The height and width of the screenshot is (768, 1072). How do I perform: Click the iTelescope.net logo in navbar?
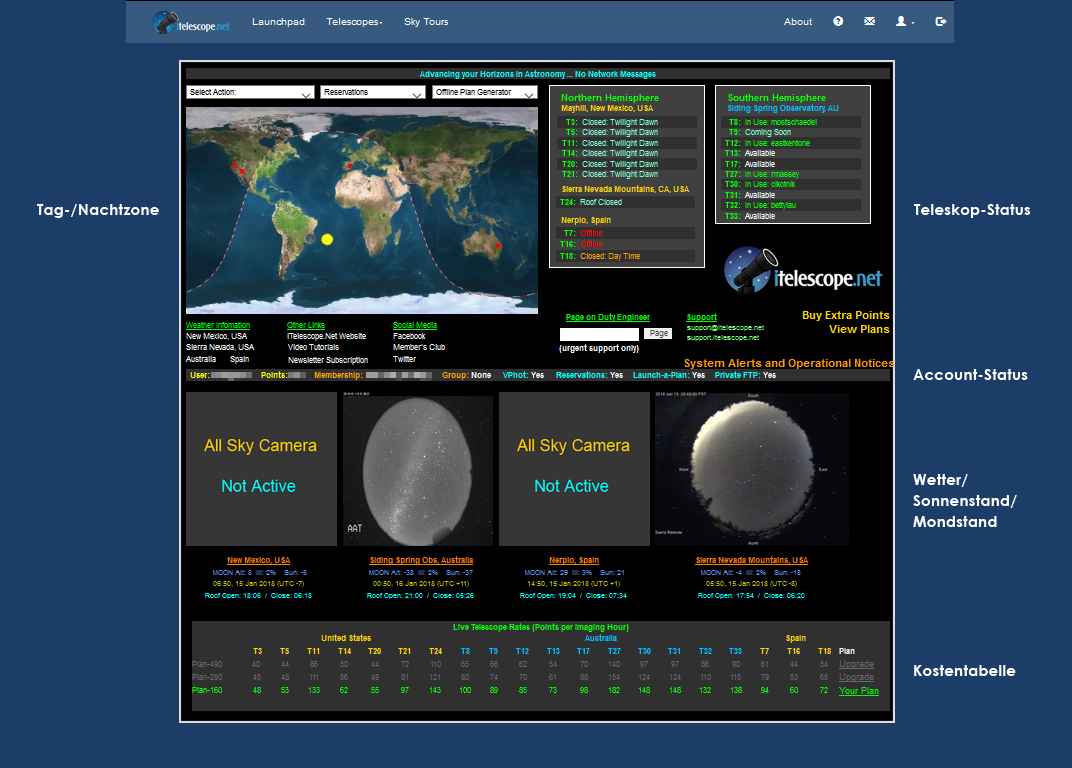coord(191,22)
